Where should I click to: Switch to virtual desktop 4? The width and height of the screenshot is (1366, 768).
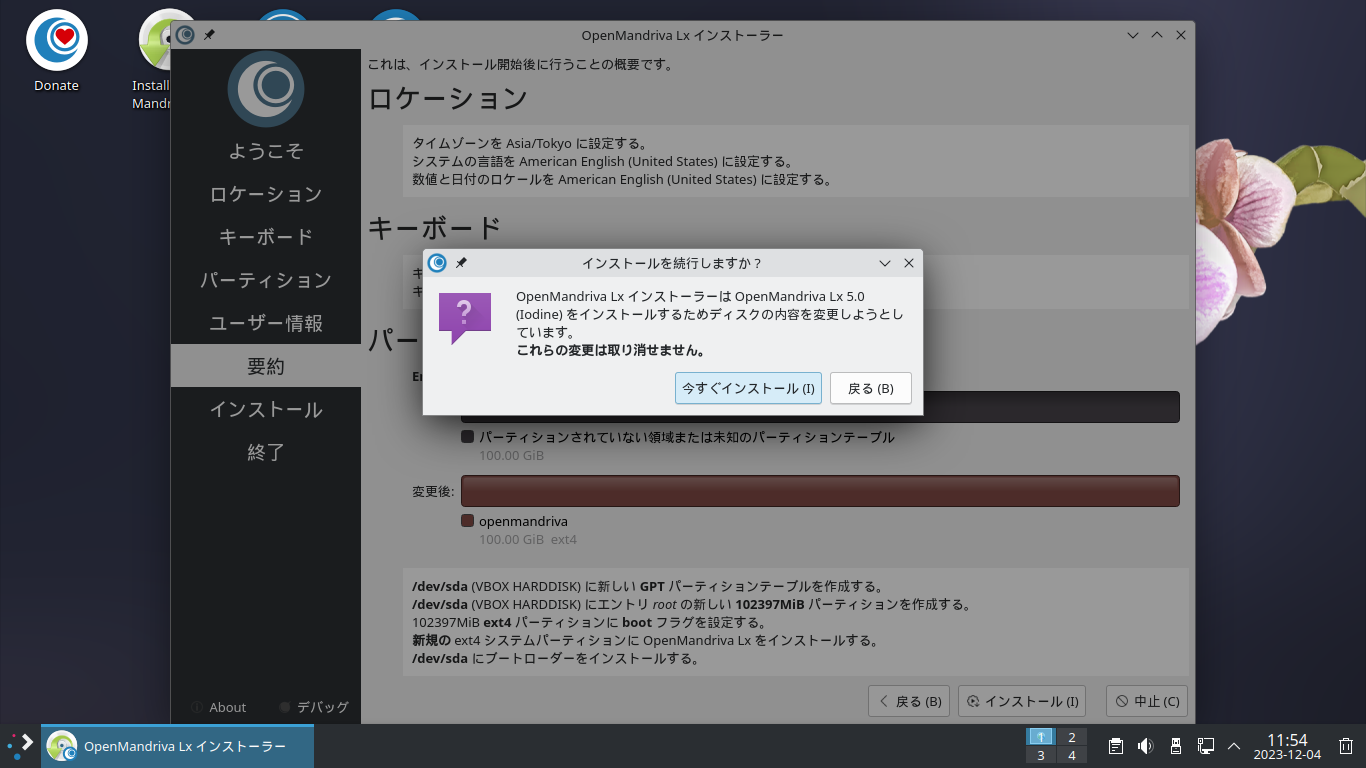pyautogui.click(x=1072, y=755)
